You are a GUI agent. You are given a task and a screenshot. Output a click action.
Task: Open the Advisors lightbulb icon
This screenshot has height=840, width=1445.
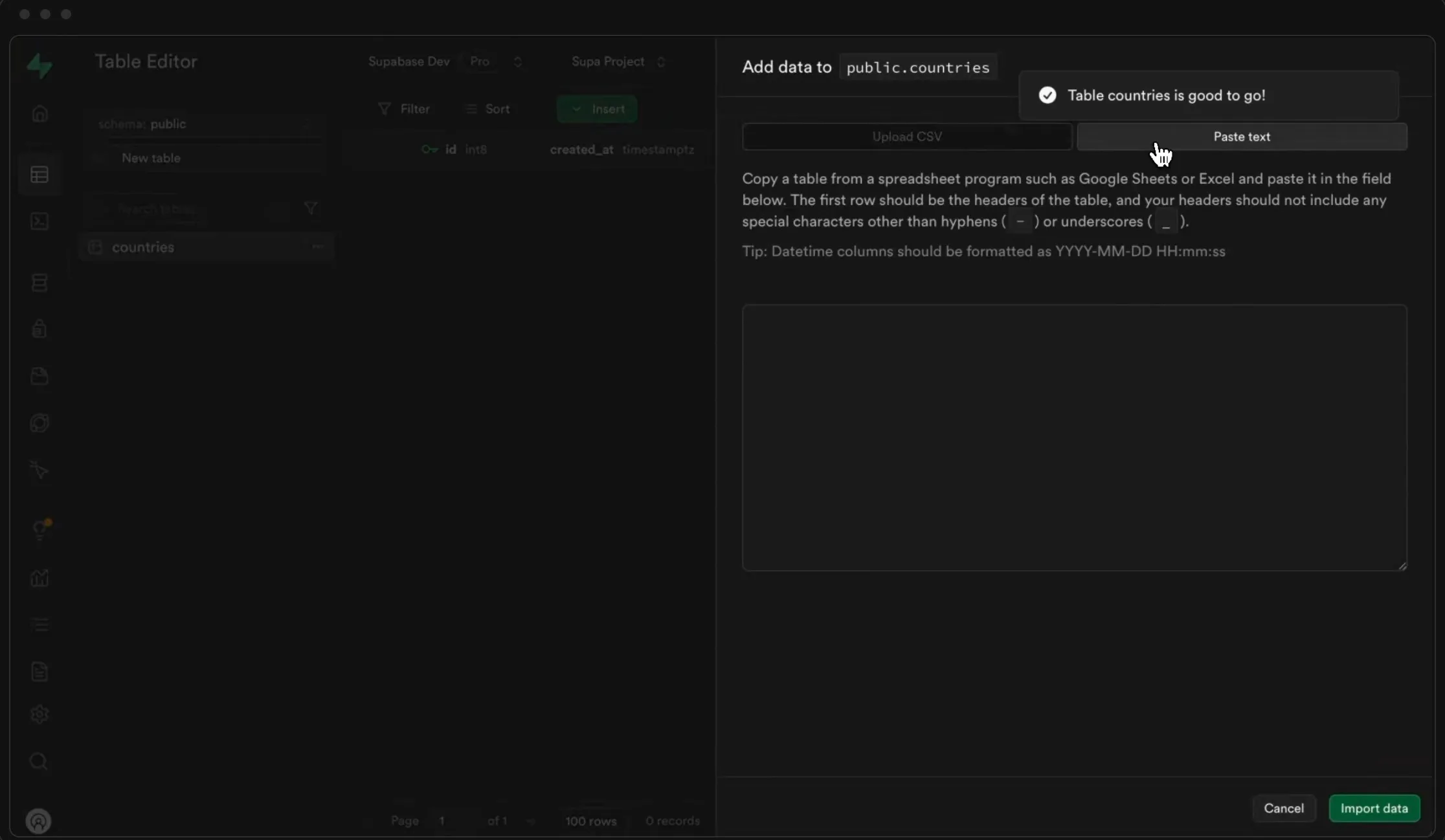click(x=39, y=530)
